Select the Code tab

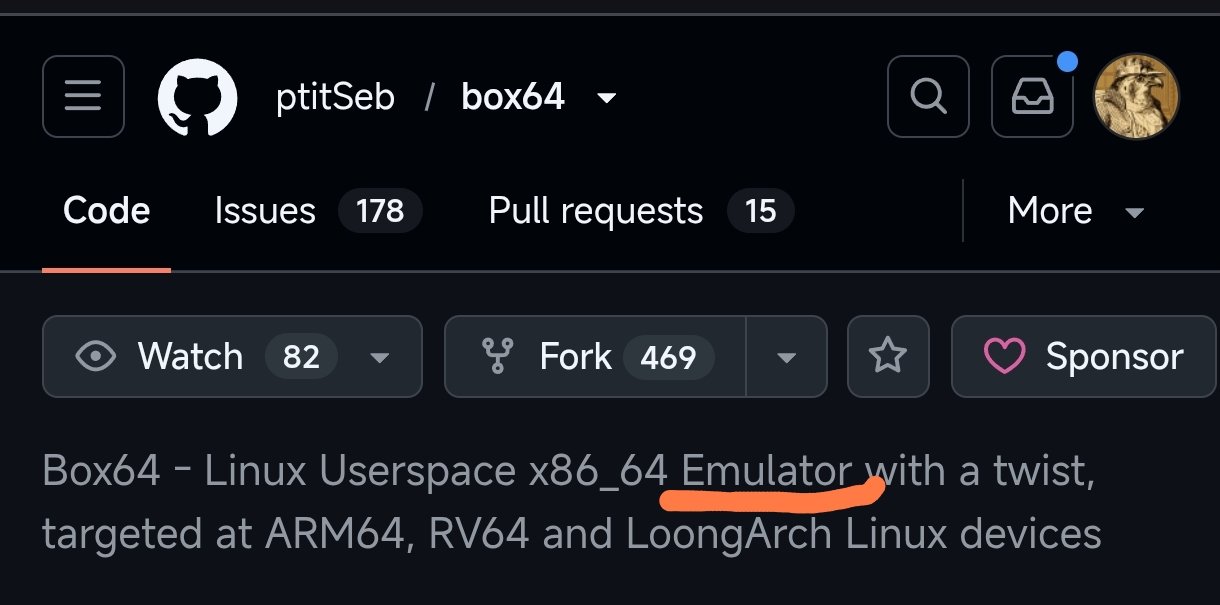tap(106, 211)
